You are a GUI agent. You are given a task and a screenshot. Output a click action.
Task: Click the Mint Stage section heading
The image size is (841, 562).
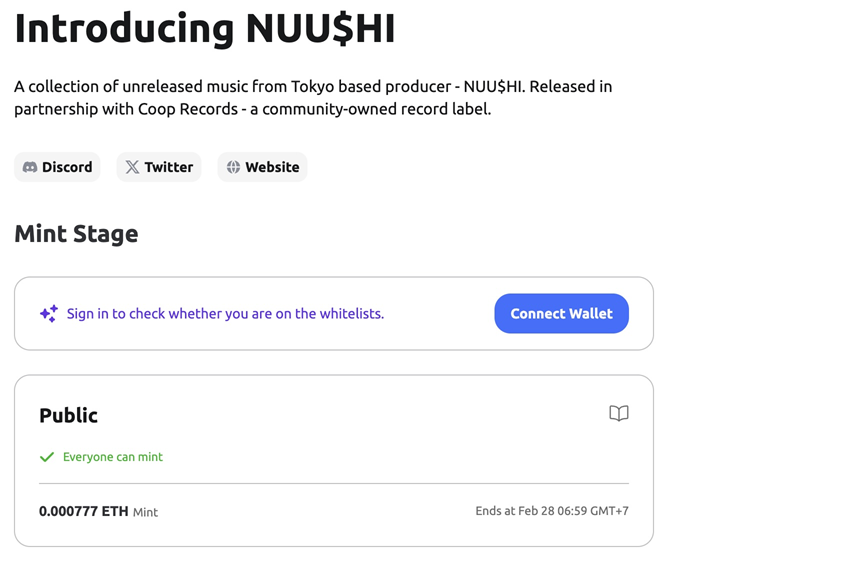click(76, 234)
